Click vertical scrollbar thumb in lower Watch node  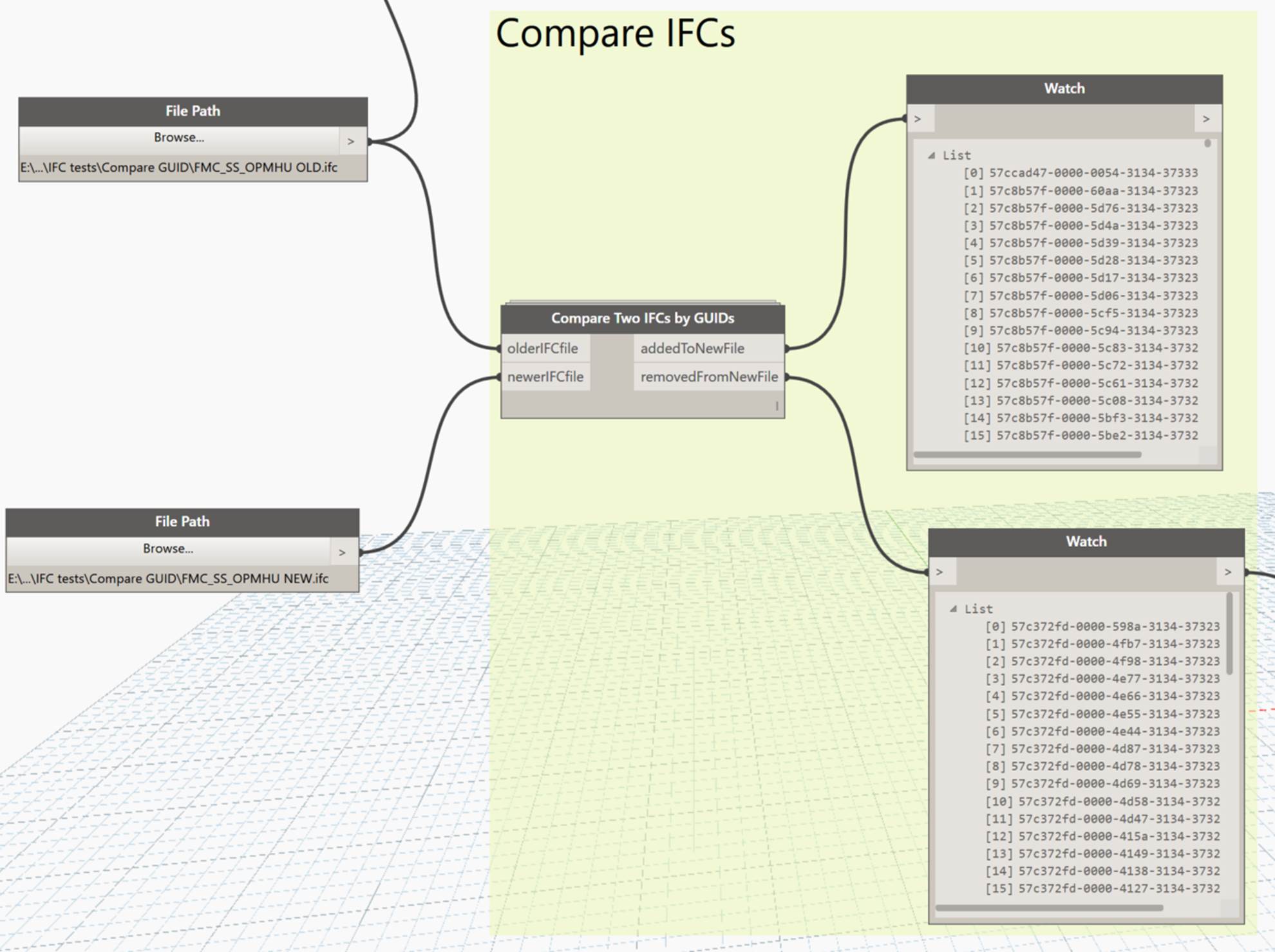click(1229, 634)
